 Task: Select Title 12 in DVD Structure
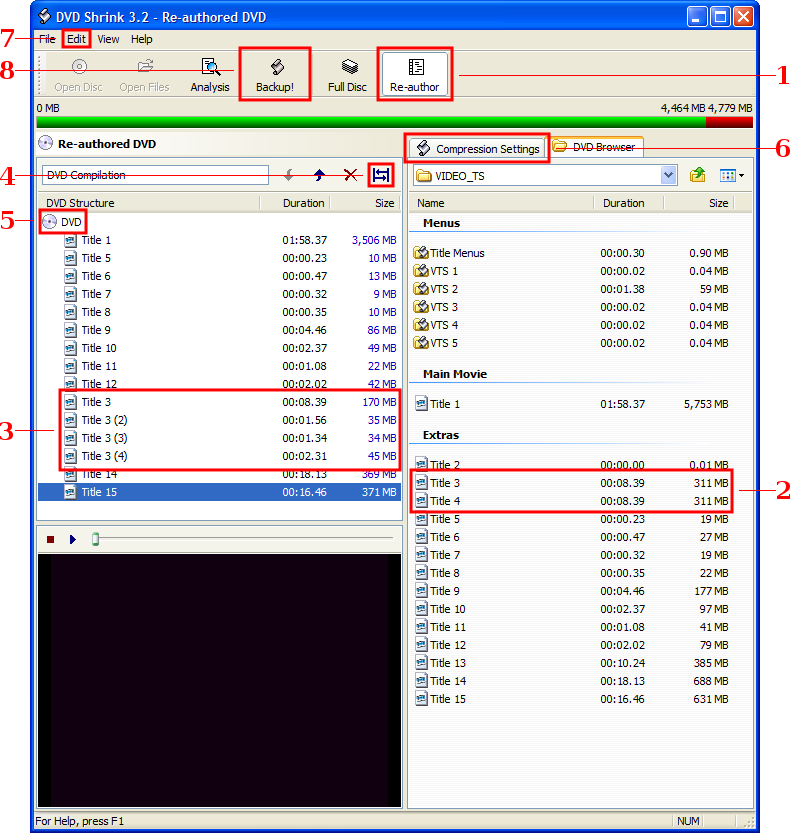click(99, 383)
